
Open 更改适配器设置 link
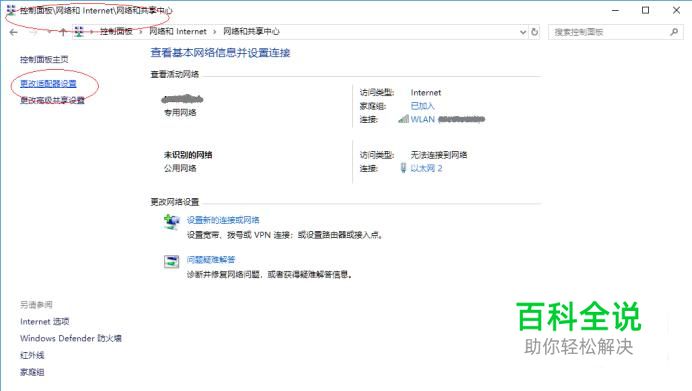[48, 83]
